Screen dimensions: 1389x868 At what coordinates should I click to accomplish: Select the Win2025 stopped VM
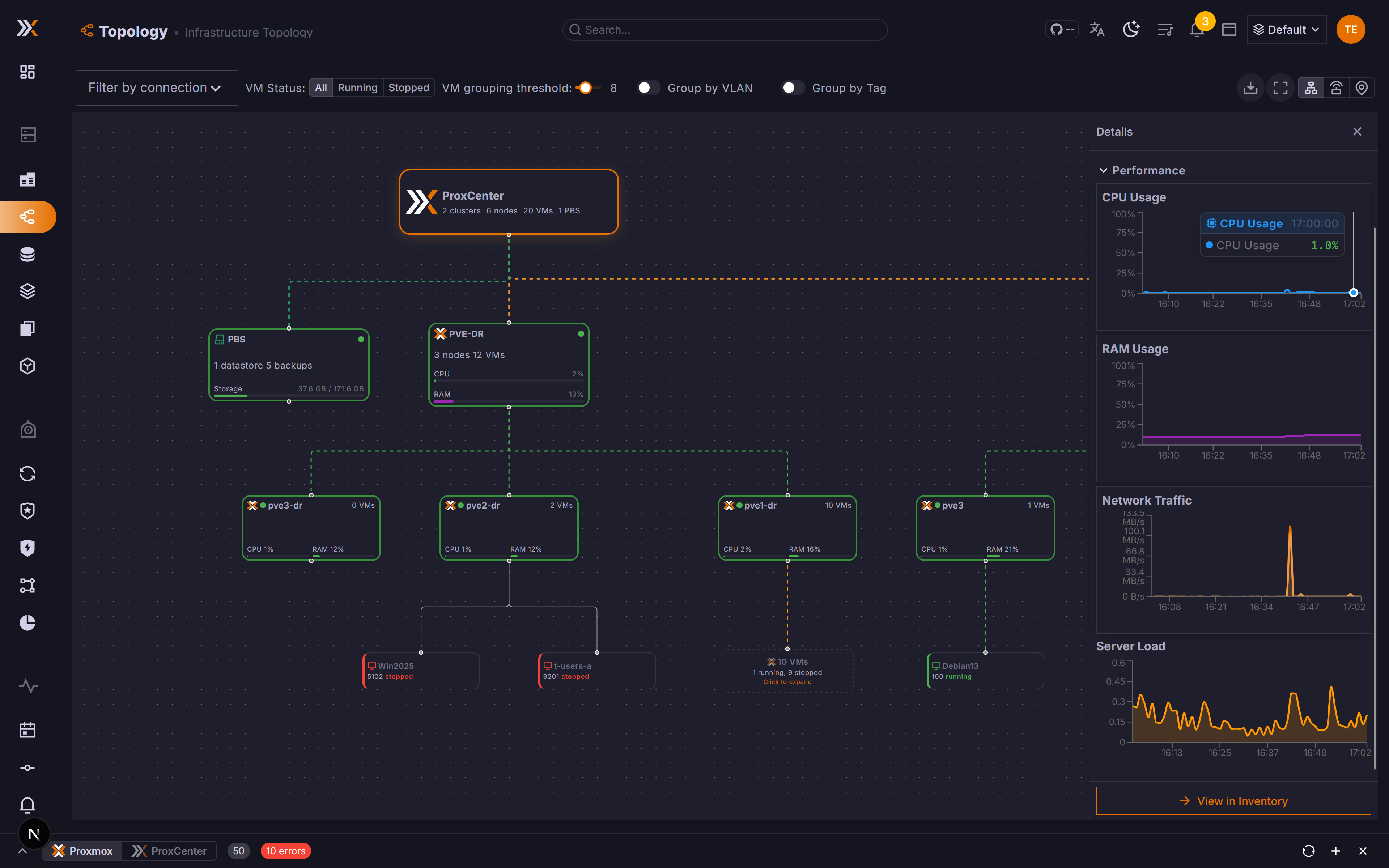[421, 671]
